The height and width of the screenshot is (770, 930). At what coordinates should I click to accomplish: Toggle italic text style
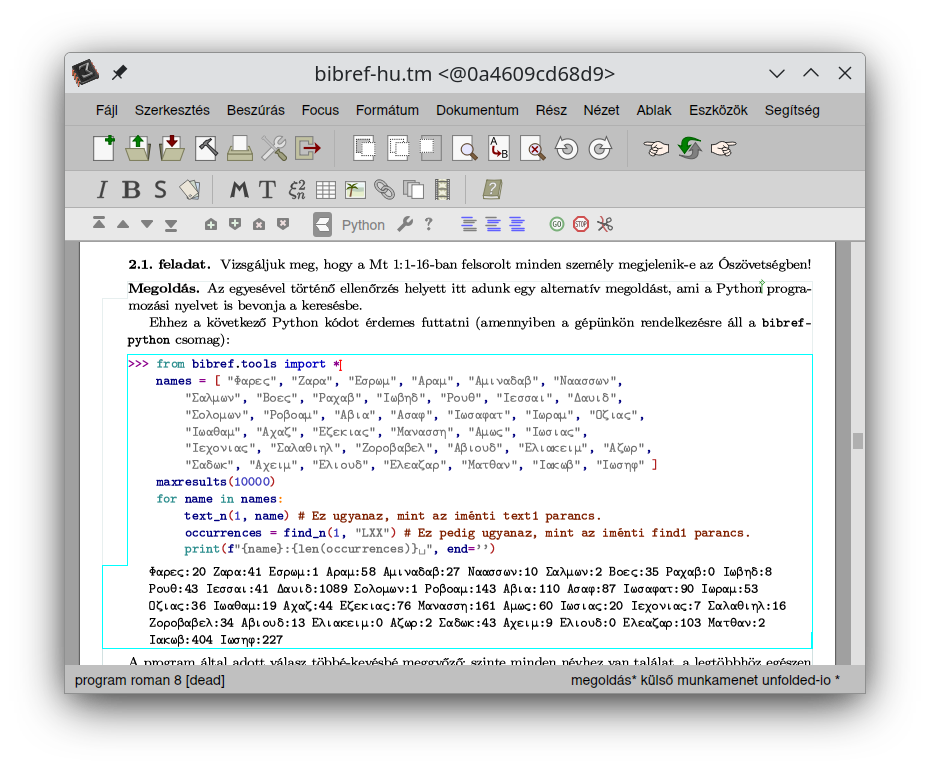(x=101, y=190)
